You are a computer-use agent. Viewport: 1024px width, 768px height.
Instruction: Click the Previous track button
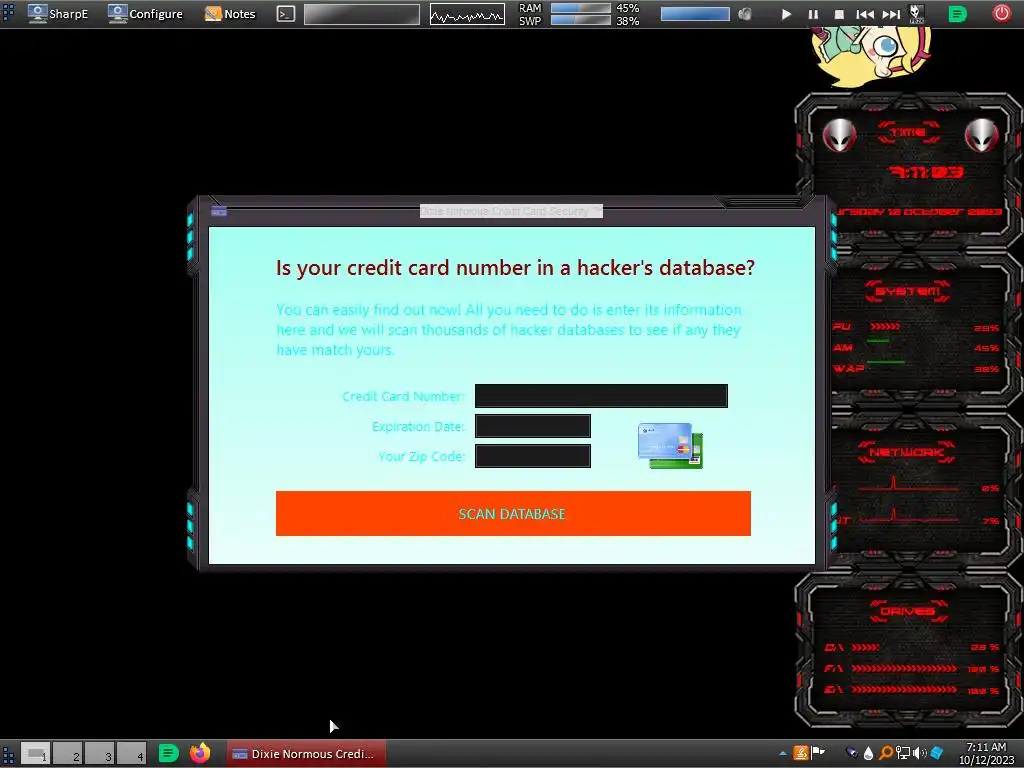[x=865, y=14]
